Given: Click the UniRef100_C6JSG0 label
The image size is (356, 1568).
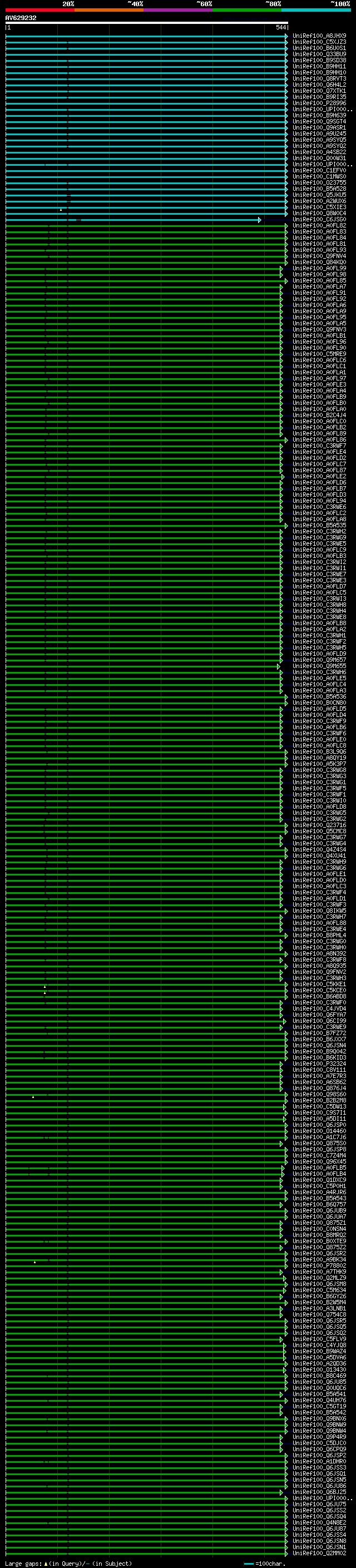Looking at the screenshot, I should point(319,219).
